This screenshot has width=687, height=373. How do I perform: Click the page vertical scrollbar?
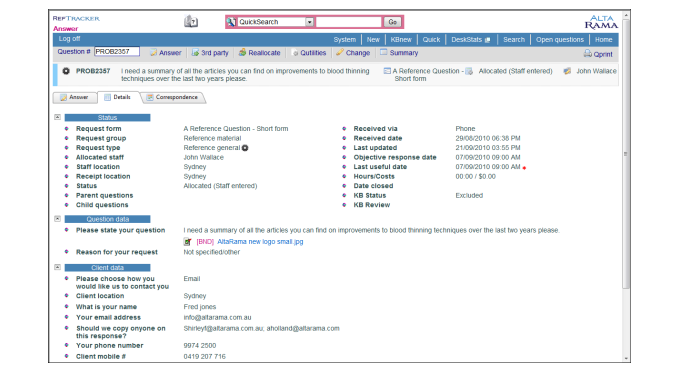pyautogui.click(x=626, y=153)
